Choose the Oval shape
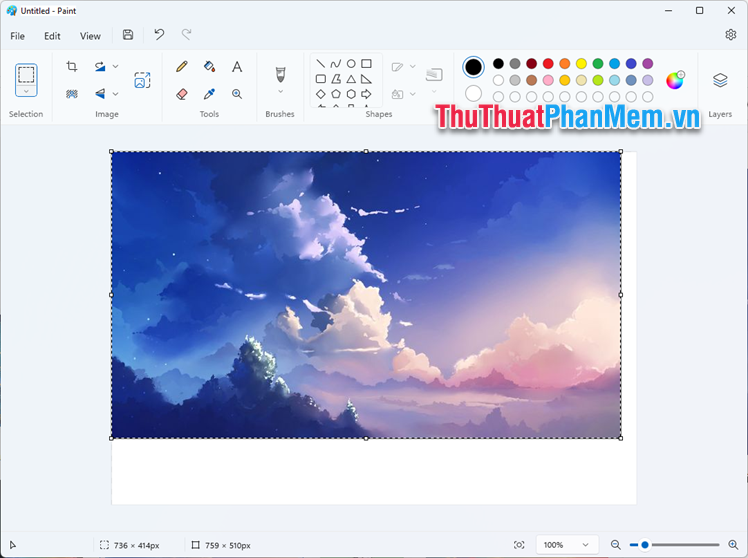The image size is (748, 558). click(x=351, y=63)
